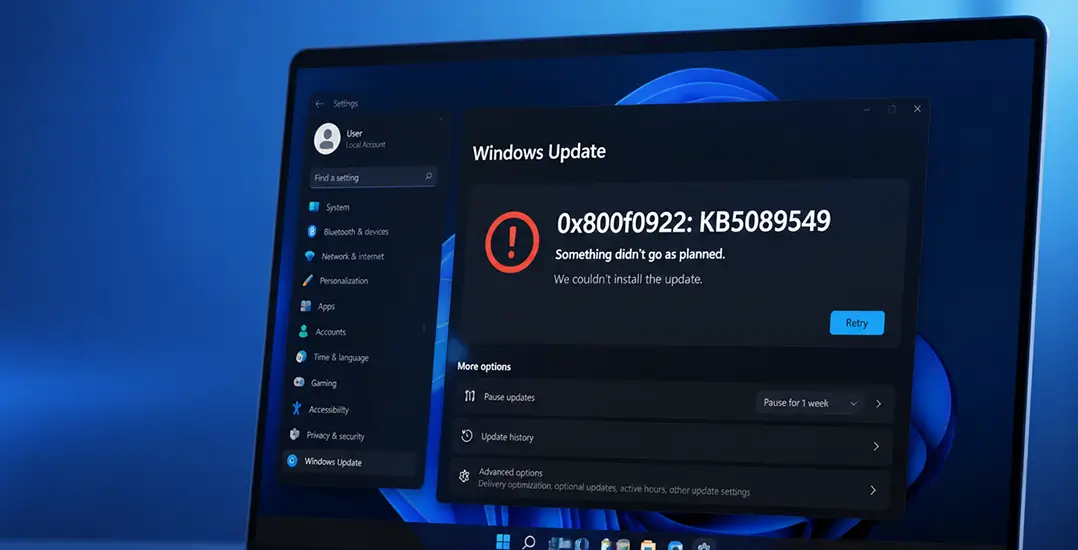Open the Pause for 1 week dropdown
The image size is (1078, 550).
[x=810, y=403]
